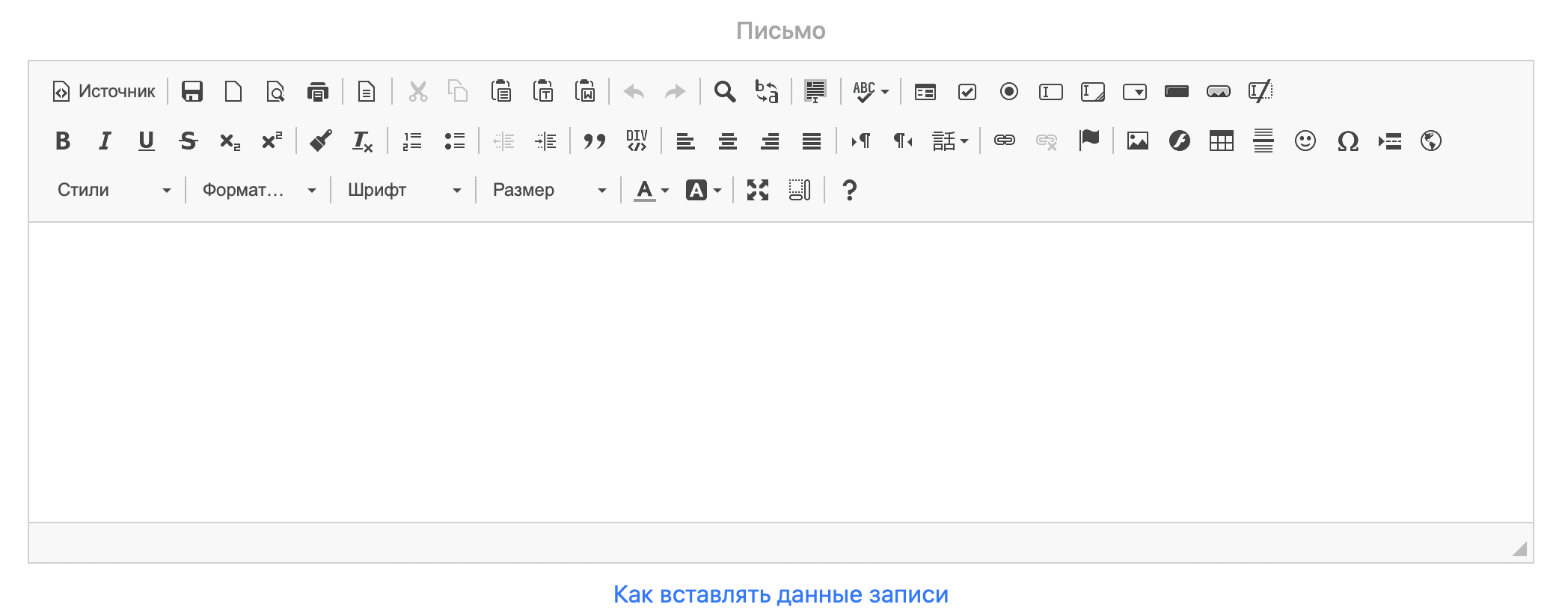
Task: Click the Save document icon
Action: (x=192, y=91)
